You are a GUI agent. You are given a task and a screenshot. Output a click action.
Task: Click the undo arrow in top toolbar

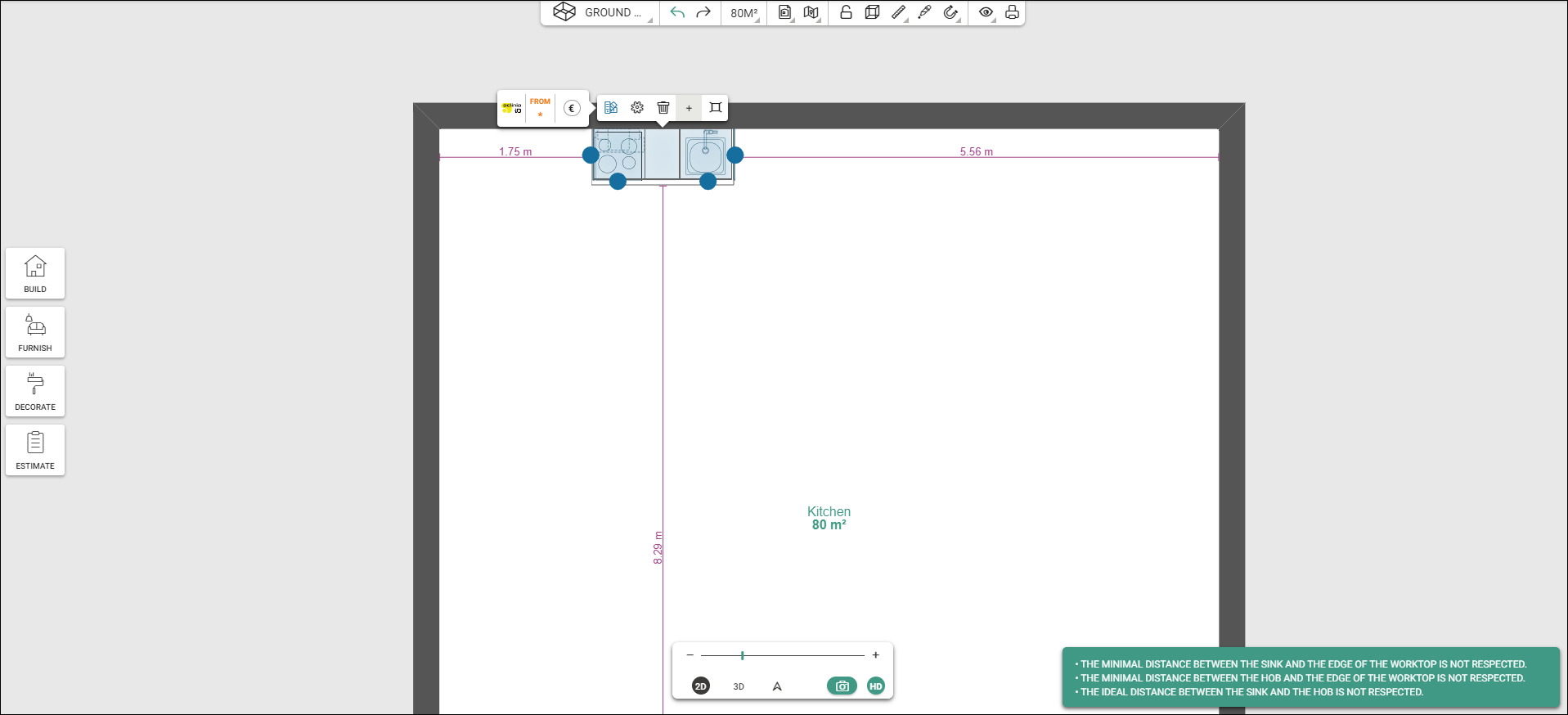(x=677, y=12)
